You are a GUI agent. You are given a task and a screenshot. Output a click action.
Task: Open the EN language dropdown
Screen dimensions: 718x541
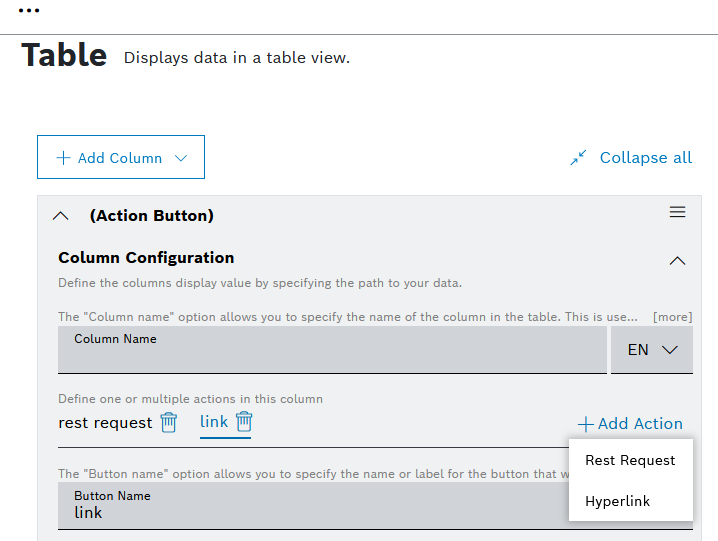pos(652,350)
